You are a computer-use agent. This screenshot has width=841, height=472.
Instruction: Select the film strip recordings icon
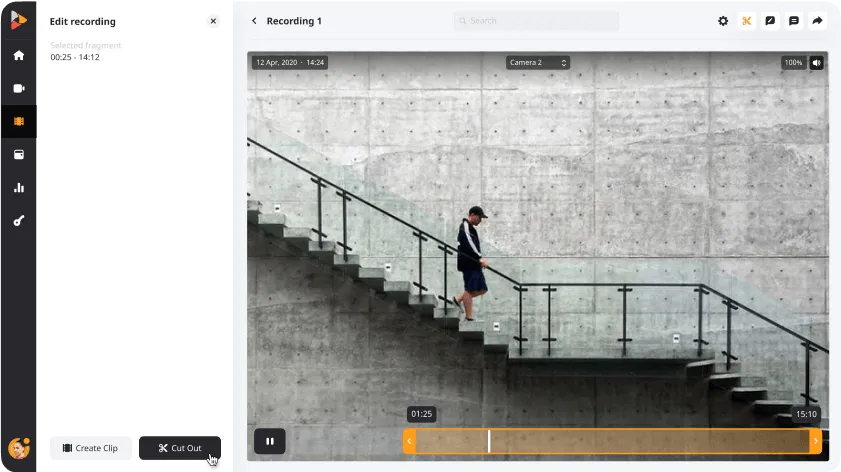point(19,121)
